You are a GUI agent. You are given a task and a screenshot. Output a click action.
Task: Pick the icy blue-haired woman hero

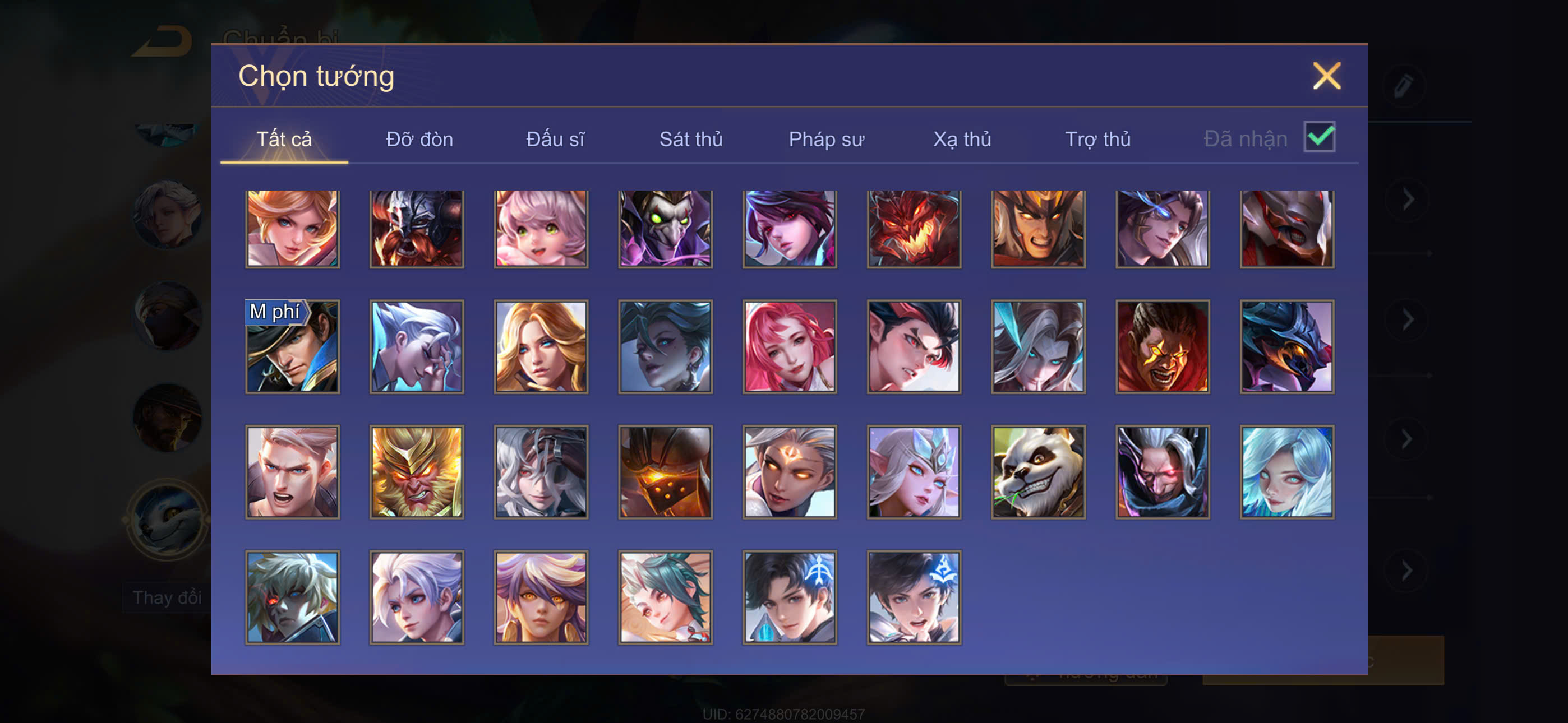pos(1287,472)
